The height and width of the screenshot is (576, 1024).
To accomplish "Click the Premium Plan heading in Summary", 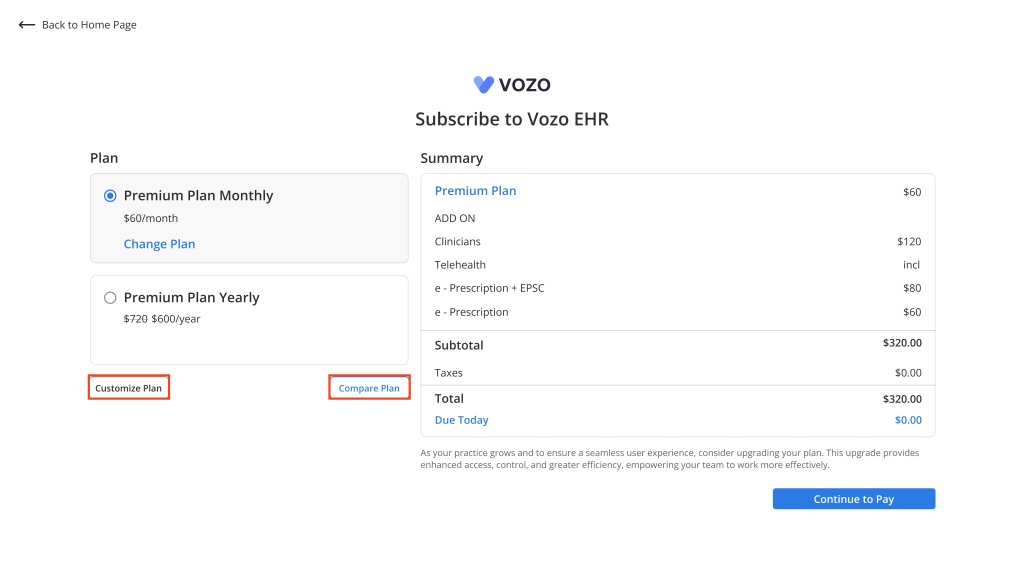I will (475, 191).
